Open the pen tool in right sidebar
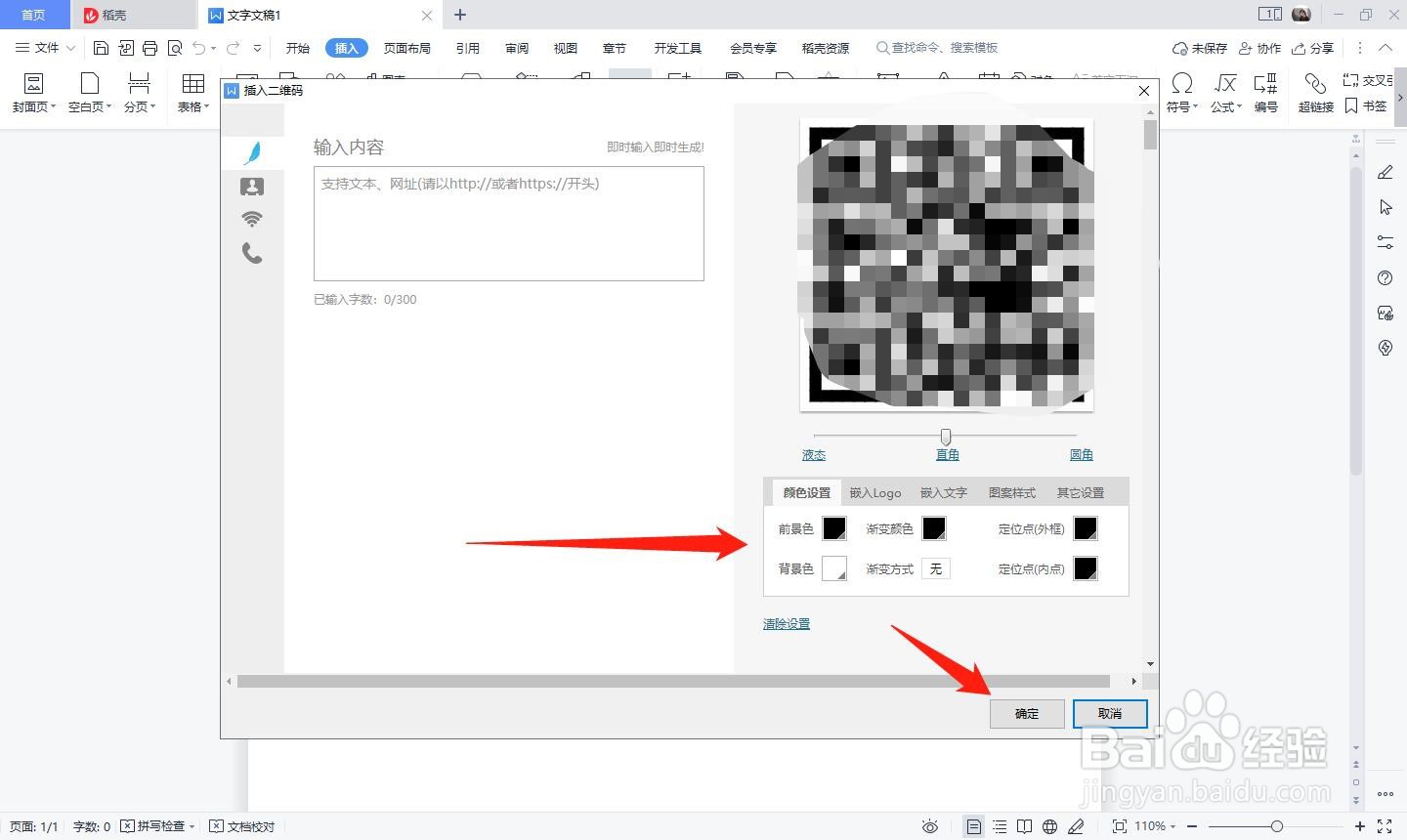 pos(1386,172)
